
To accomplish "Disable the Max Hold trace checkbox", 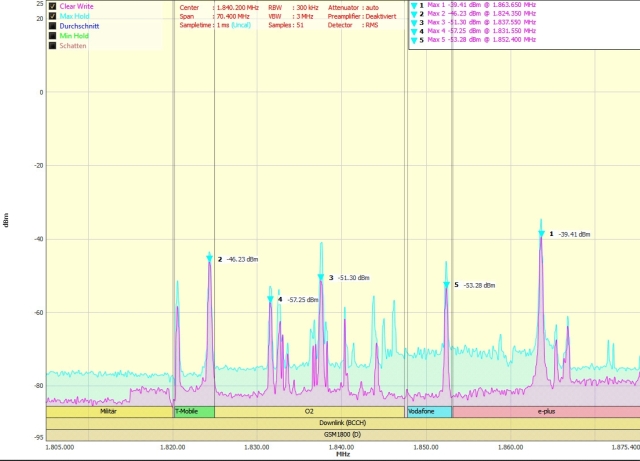I will (52, 16).
